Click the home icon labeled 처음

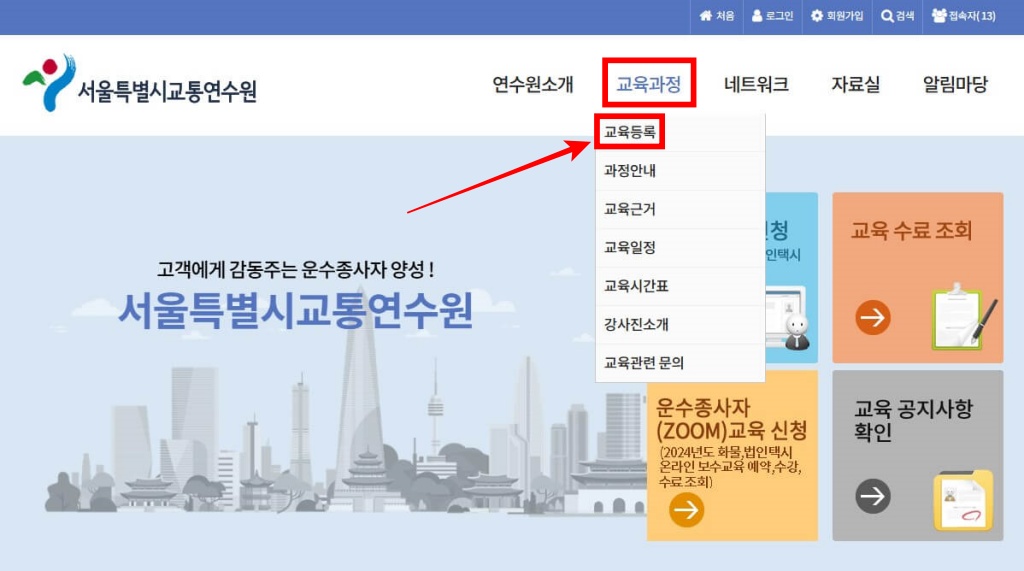point(705,16)
